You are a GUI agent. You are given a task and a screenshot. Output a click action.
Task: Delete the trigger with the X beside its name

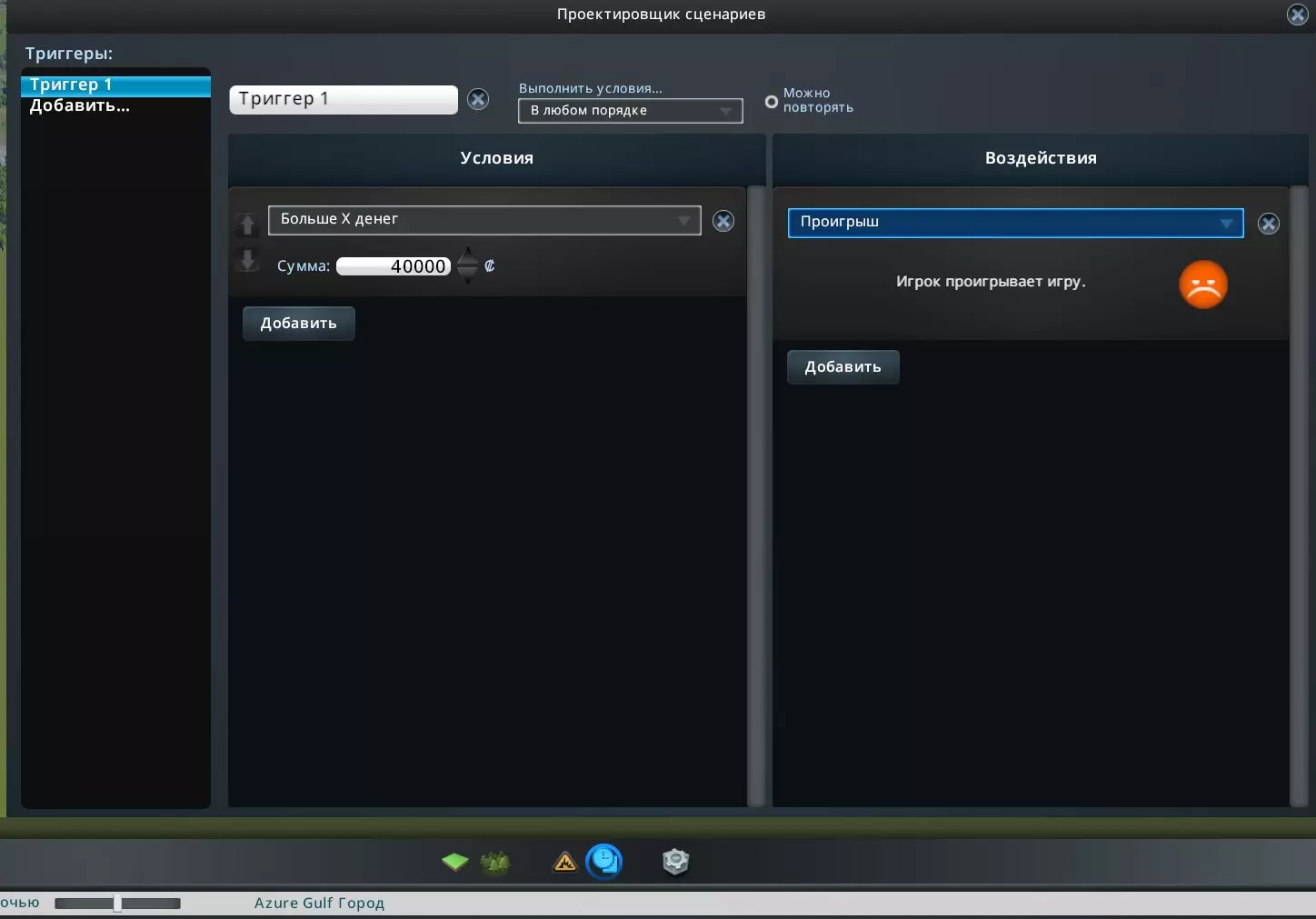tap(478, 99)
